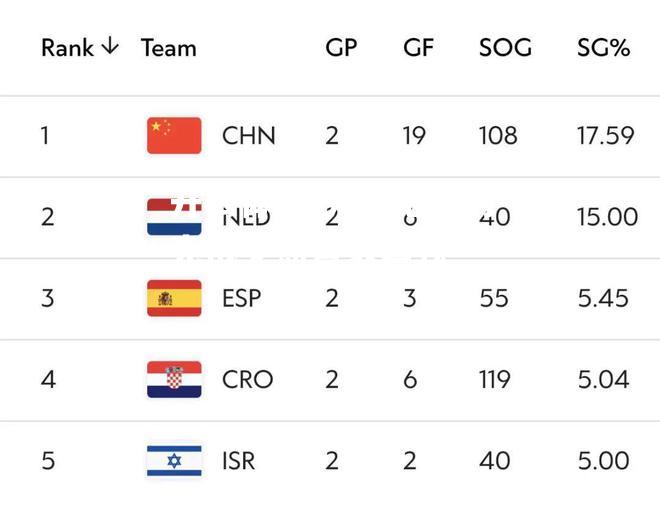Click the Israel flag icon

pos(174,461)
